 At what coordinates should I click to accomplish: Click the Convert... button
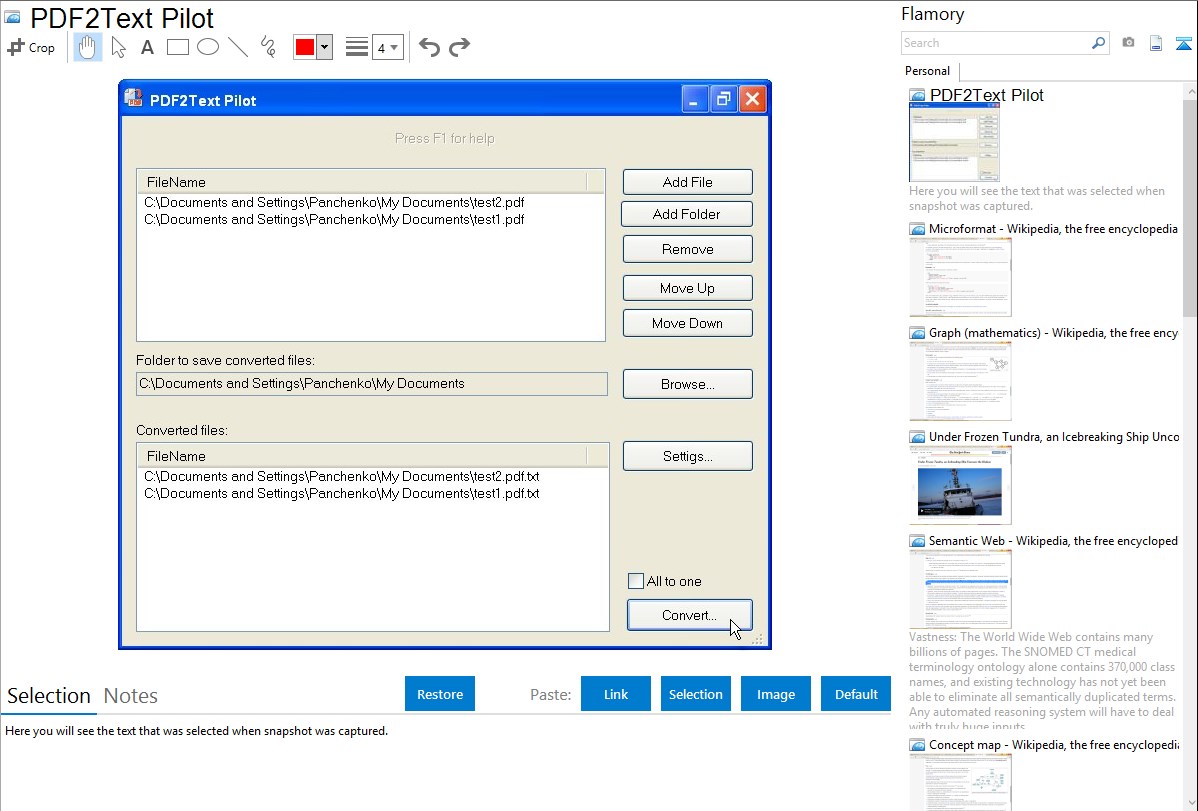[689, 615]
